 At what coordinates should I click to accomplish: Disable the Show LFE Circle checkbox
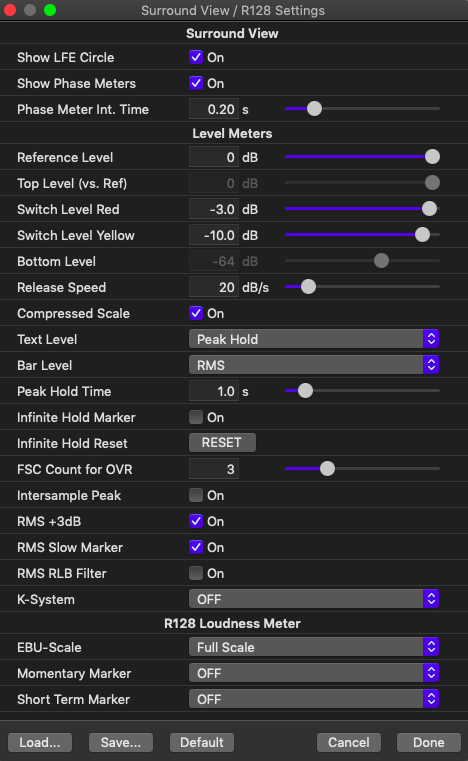point(196,57)
